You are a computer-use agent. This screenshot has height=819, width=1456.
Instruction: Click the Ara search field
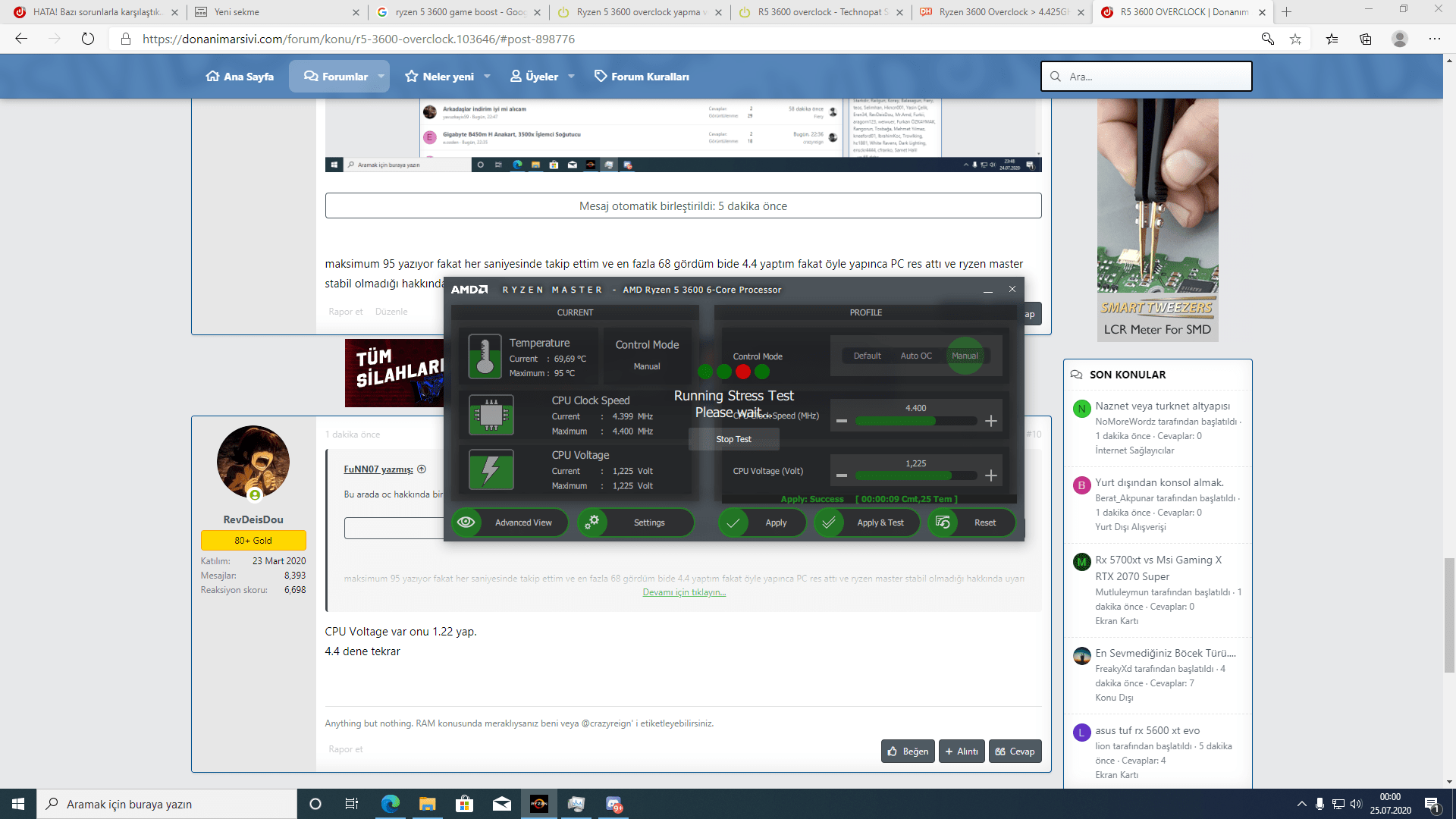[x=1153, y=77]
